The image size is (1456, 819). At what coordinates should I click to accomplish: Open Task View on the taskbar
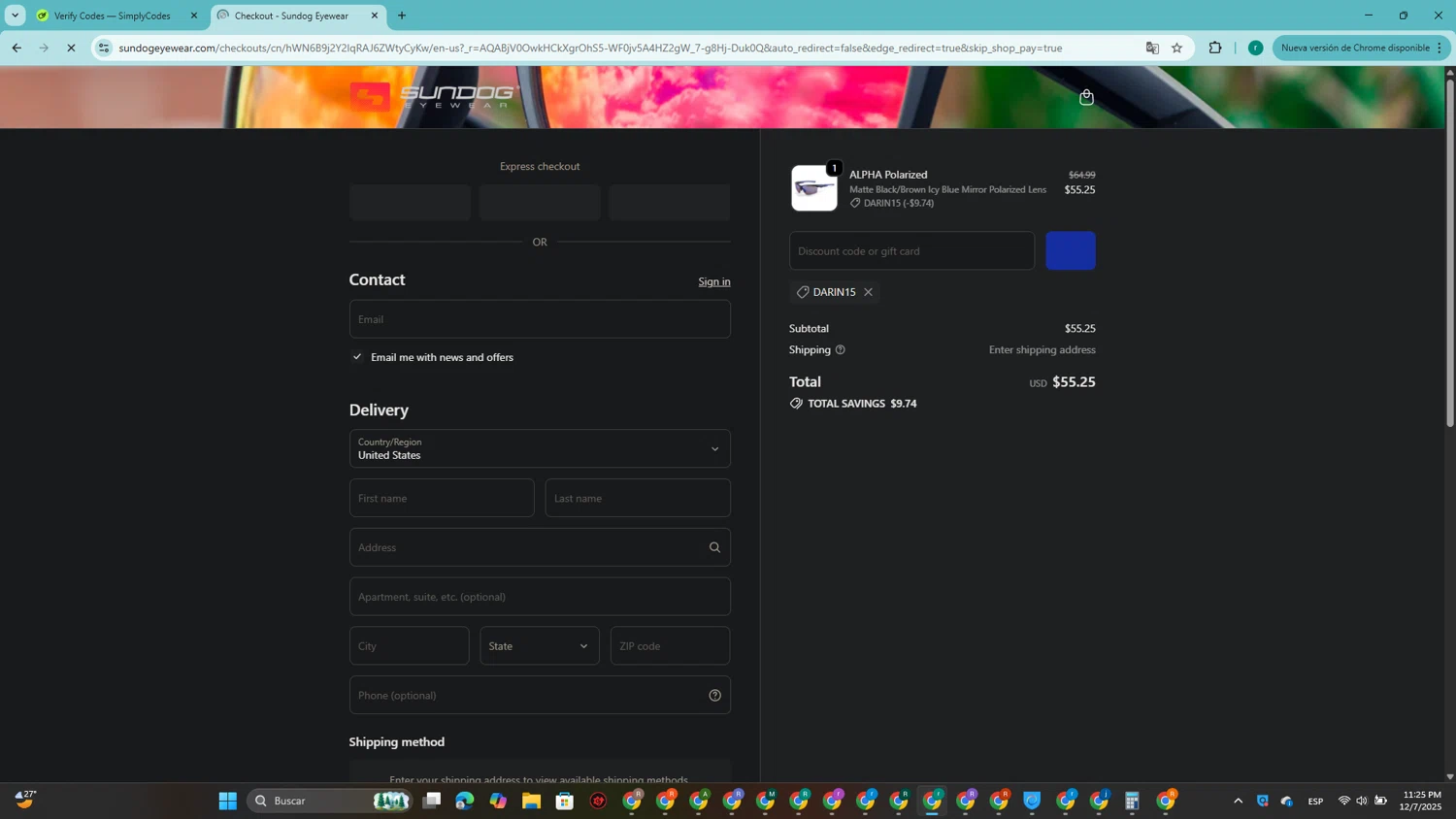(432, 801)
